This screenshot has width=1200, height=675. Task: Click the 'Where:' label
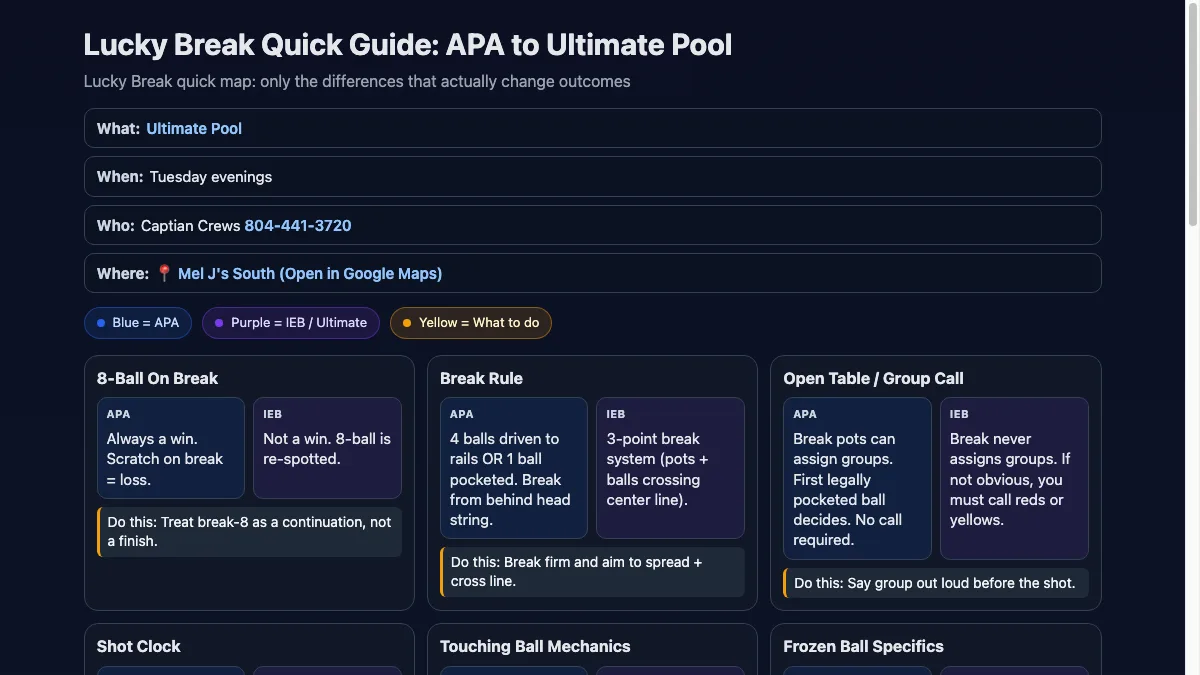124,273
